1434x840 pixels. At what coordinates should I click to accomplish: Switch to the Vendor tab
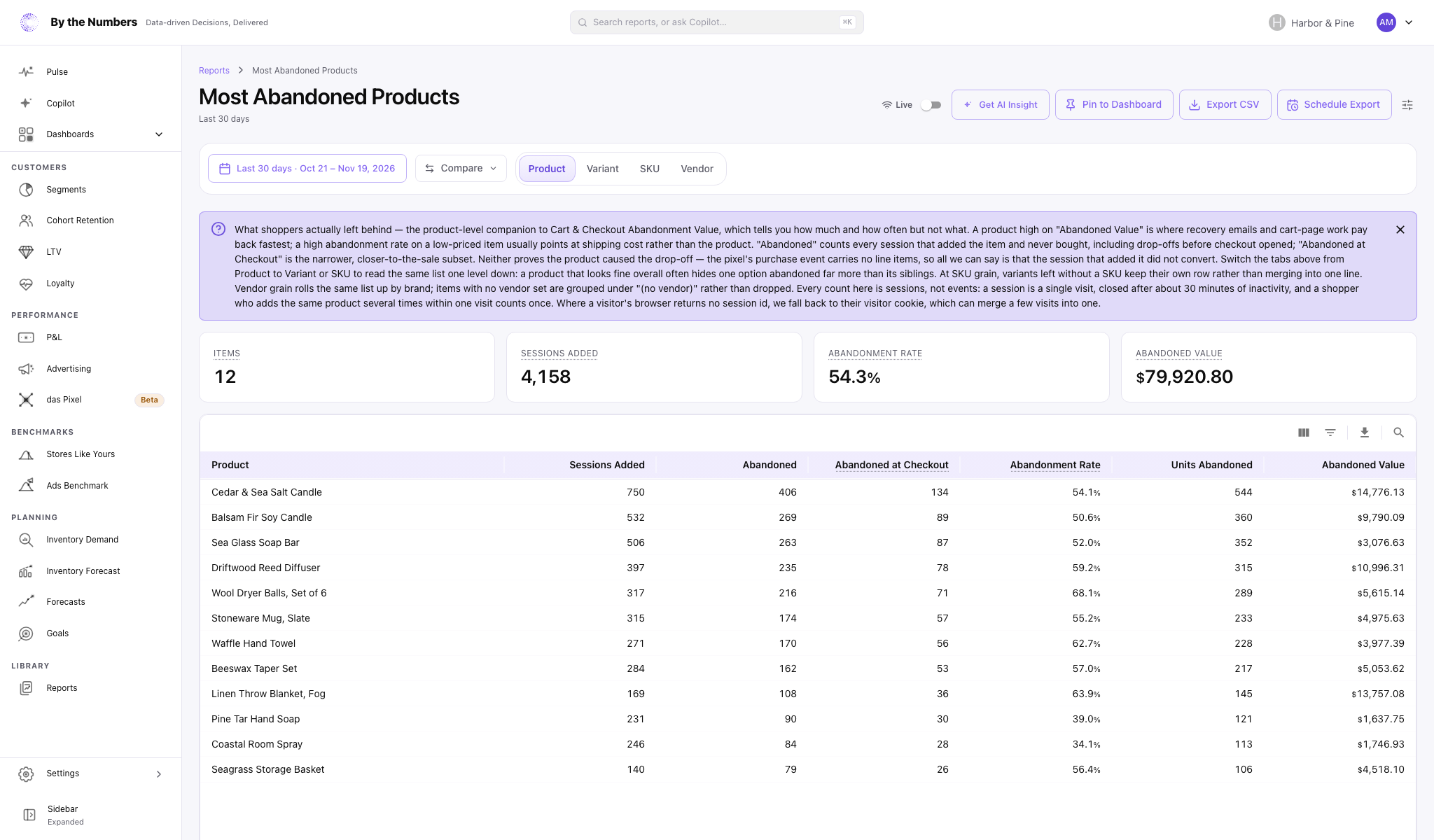coord(697,169)
